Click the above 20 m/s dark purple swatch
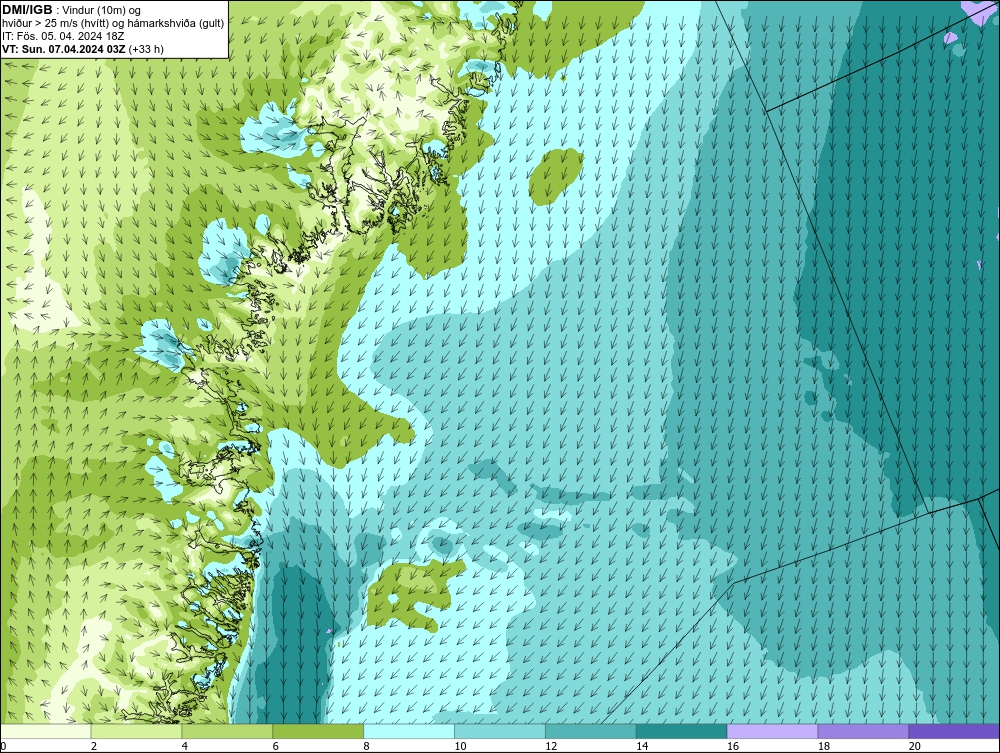This screenshot has width=1000, height=753. pyautogui.click(x=954, y=731)
